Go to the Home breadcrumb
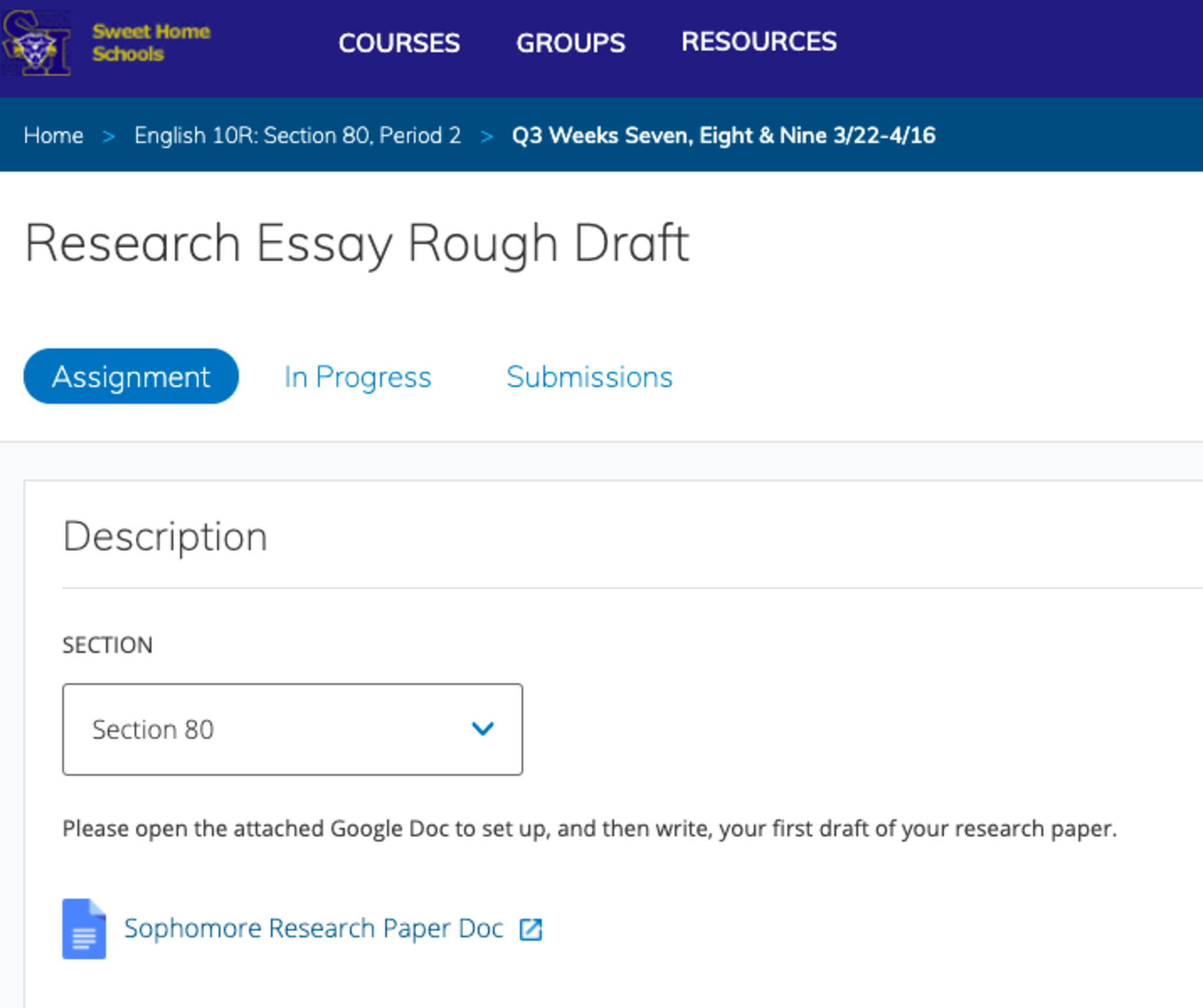 coord(53,136)
